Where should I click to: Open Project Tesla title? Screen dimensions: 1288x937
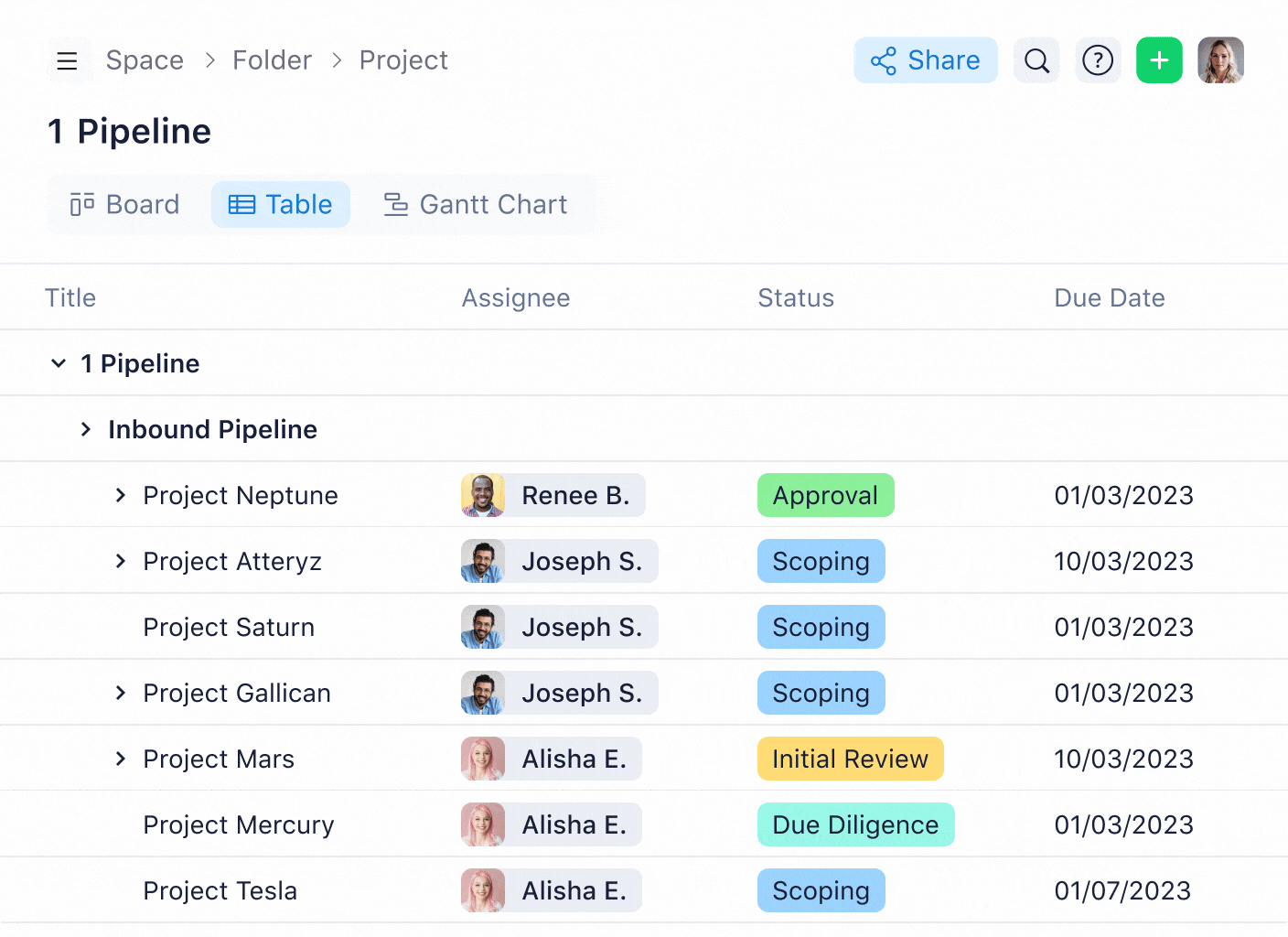coord(220,891)
